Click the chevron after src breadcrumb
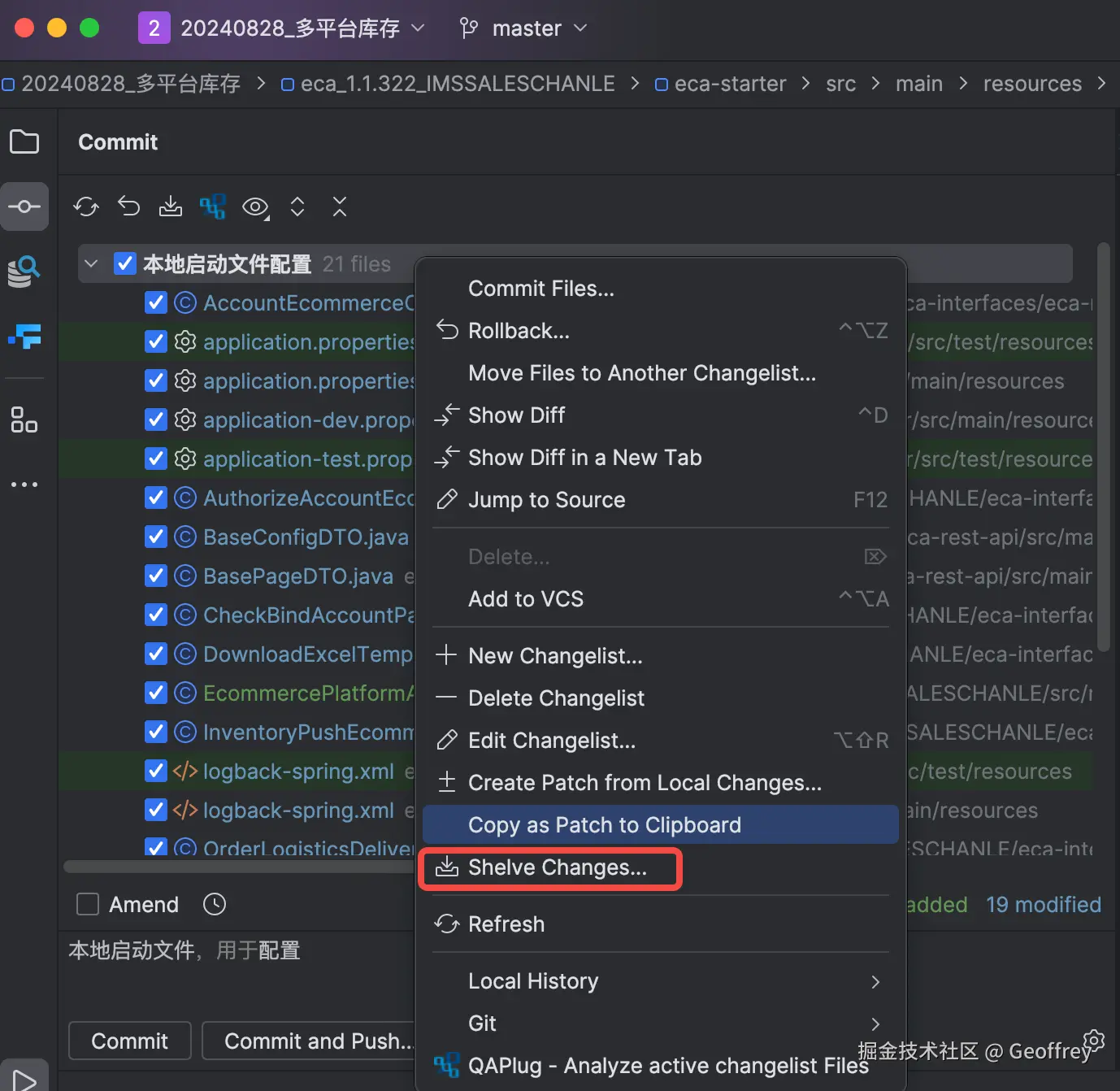Viewport: 1120px width, 1091px height. (875, 84)
